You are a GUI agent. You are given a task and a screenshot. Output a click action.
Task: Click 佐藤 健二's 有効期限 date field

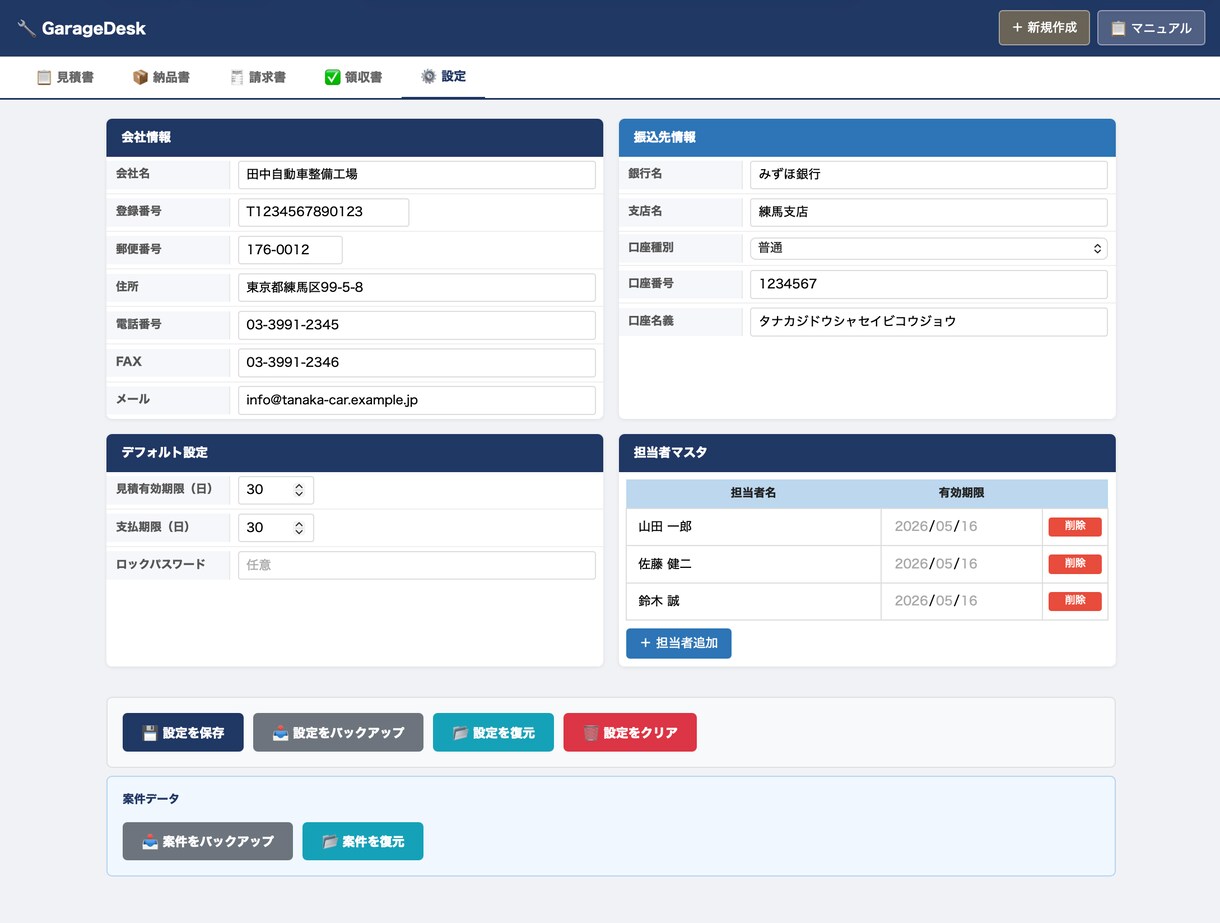click(x=961, y=564)
